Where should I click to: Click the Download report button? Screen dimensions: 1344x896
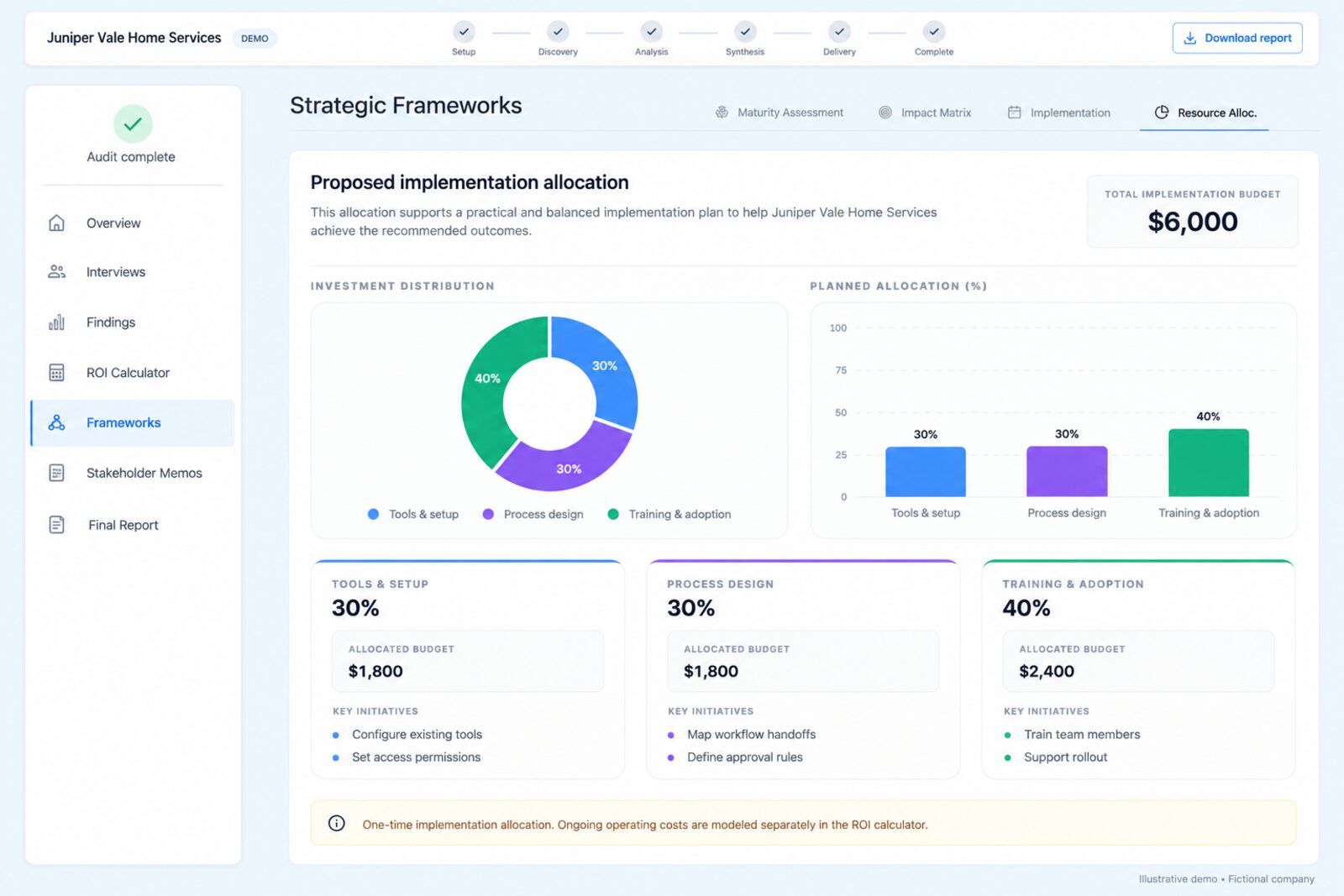[1237, 38]
